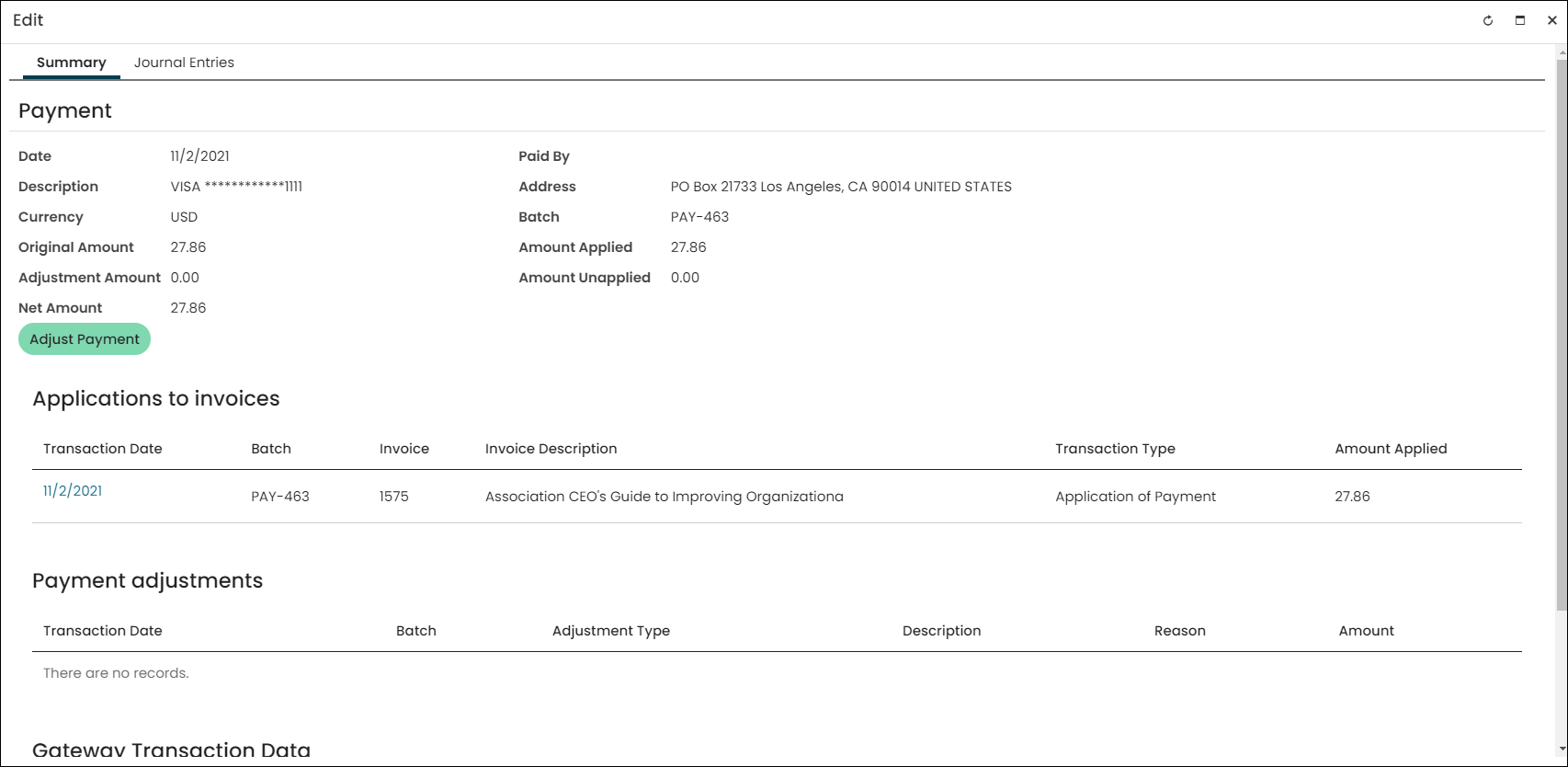The width and height of the screenshot is (1568, 767).
Task: Click PAY-463 in the invoice table row
Action: coord(280,497)
